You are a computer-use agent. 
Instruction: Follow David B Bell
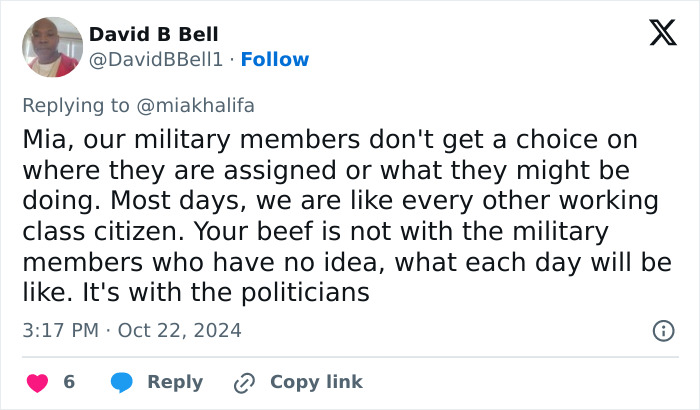(x=275, y=59)
